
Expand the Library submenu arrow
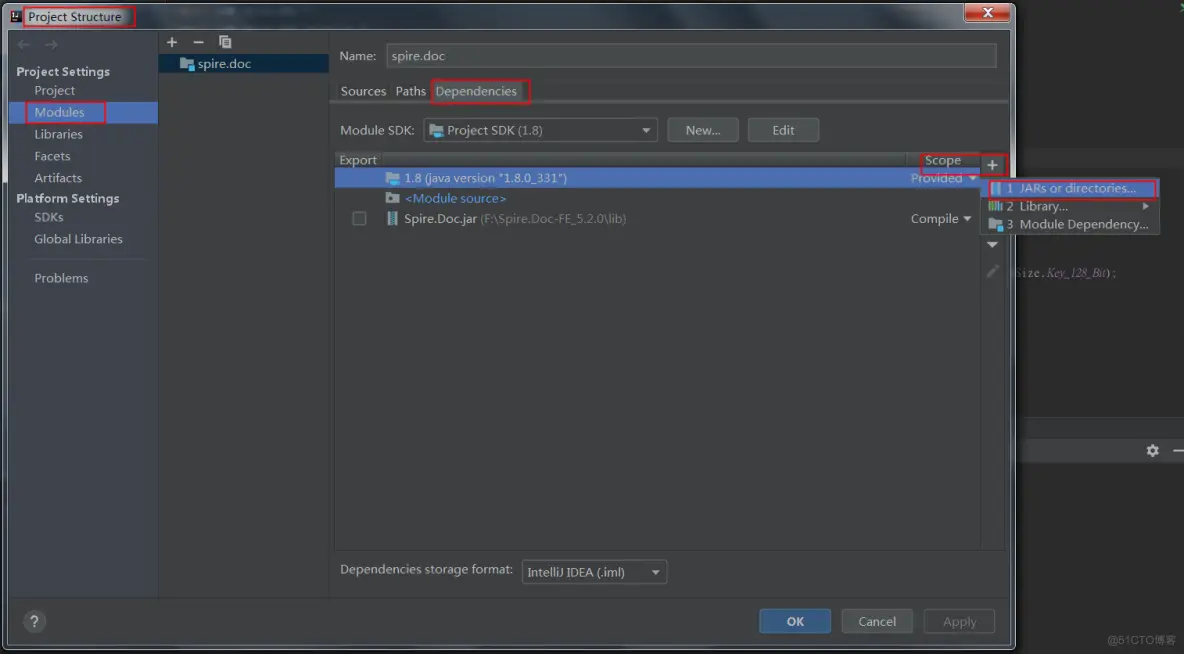(1145, 206)
